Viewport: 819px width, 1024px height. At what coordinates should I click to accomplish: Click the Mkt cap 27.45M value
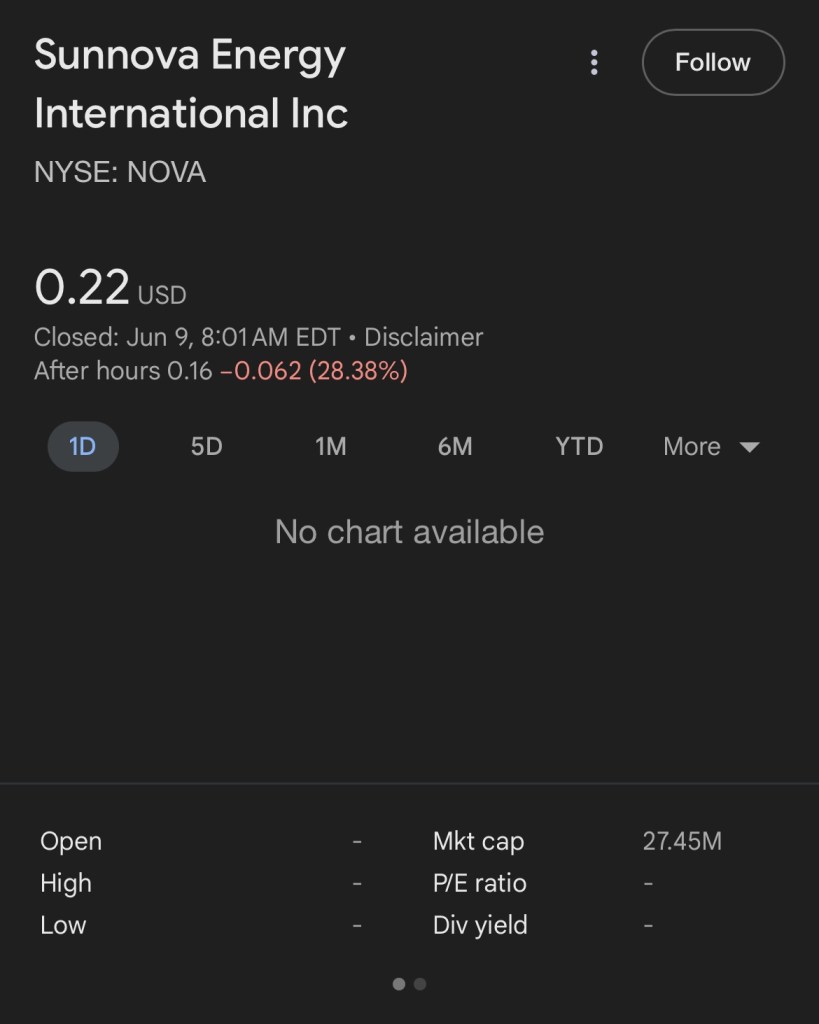click(x=682, y=841)
